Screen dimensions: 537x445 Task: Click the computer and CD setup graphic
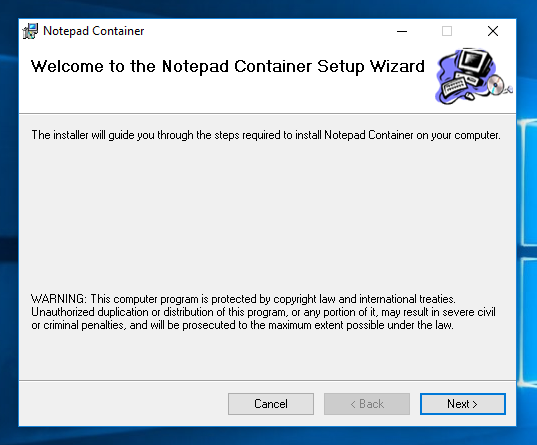coord(474,76)
